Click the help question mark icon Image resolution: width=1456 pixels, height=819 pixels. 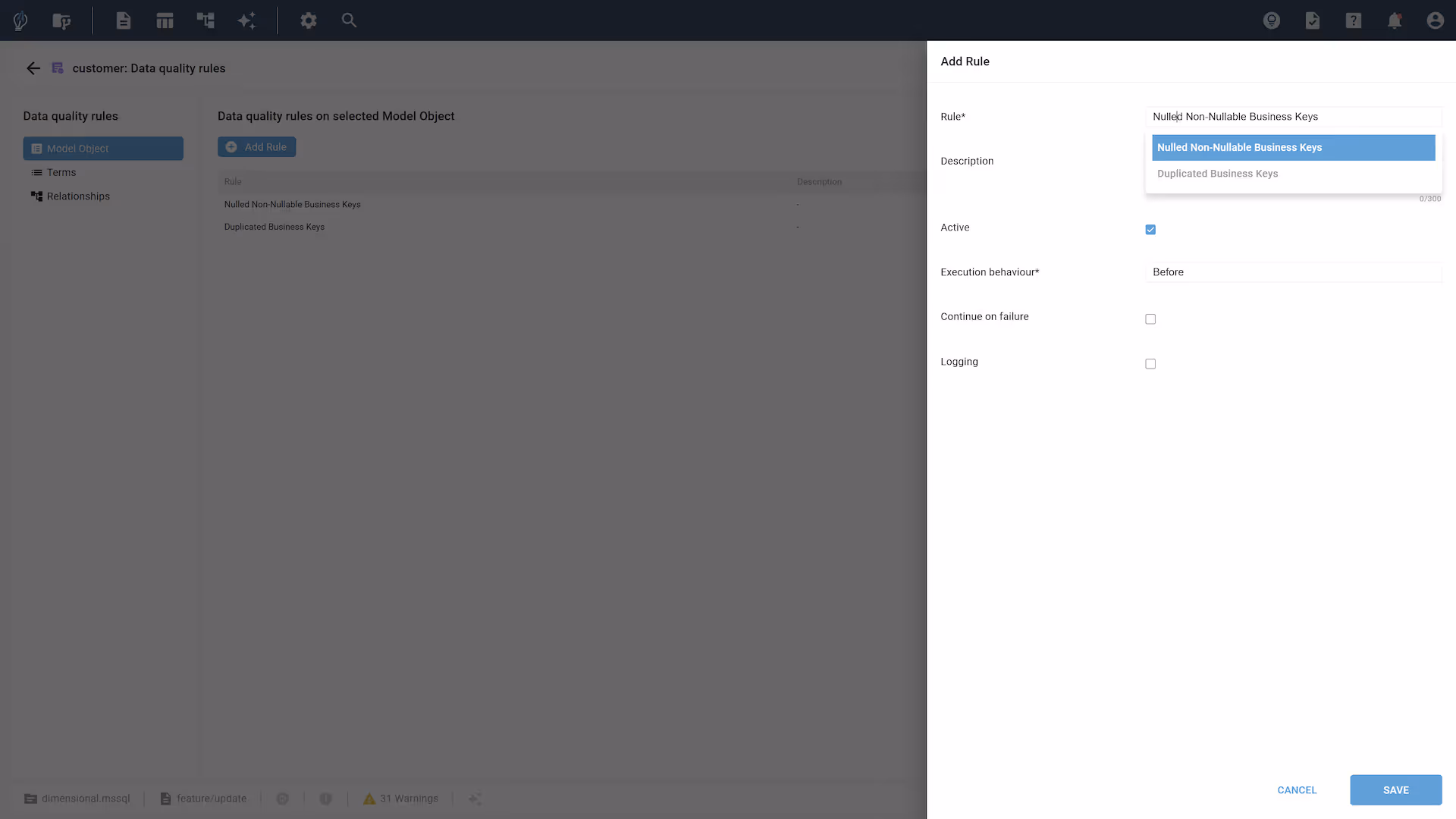[x=1353, y=20]
